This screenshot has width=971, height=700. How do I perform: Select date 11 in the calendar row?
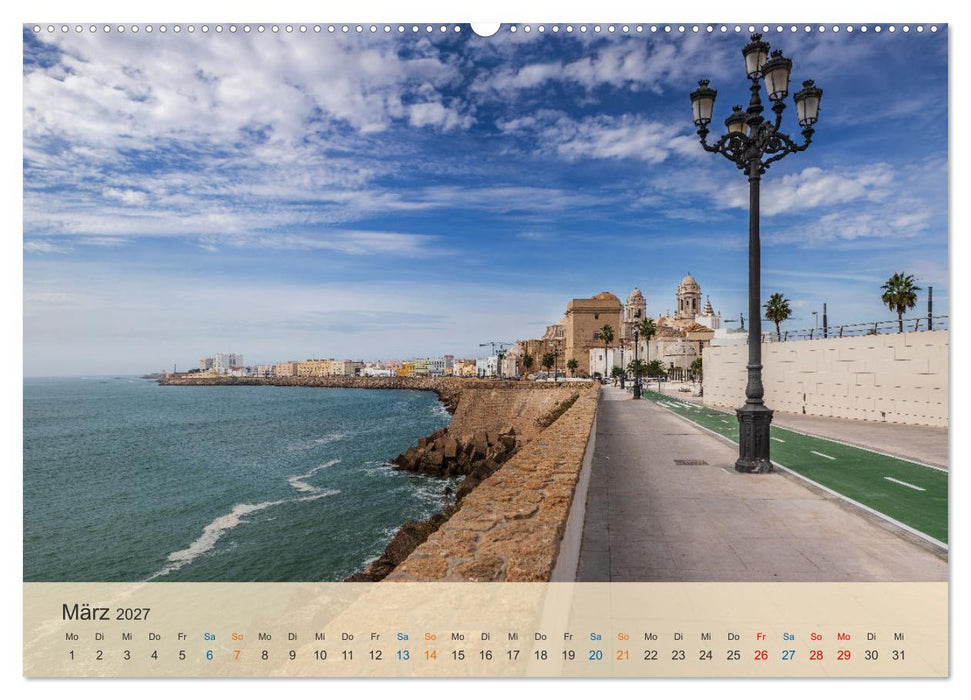point(347,655)
